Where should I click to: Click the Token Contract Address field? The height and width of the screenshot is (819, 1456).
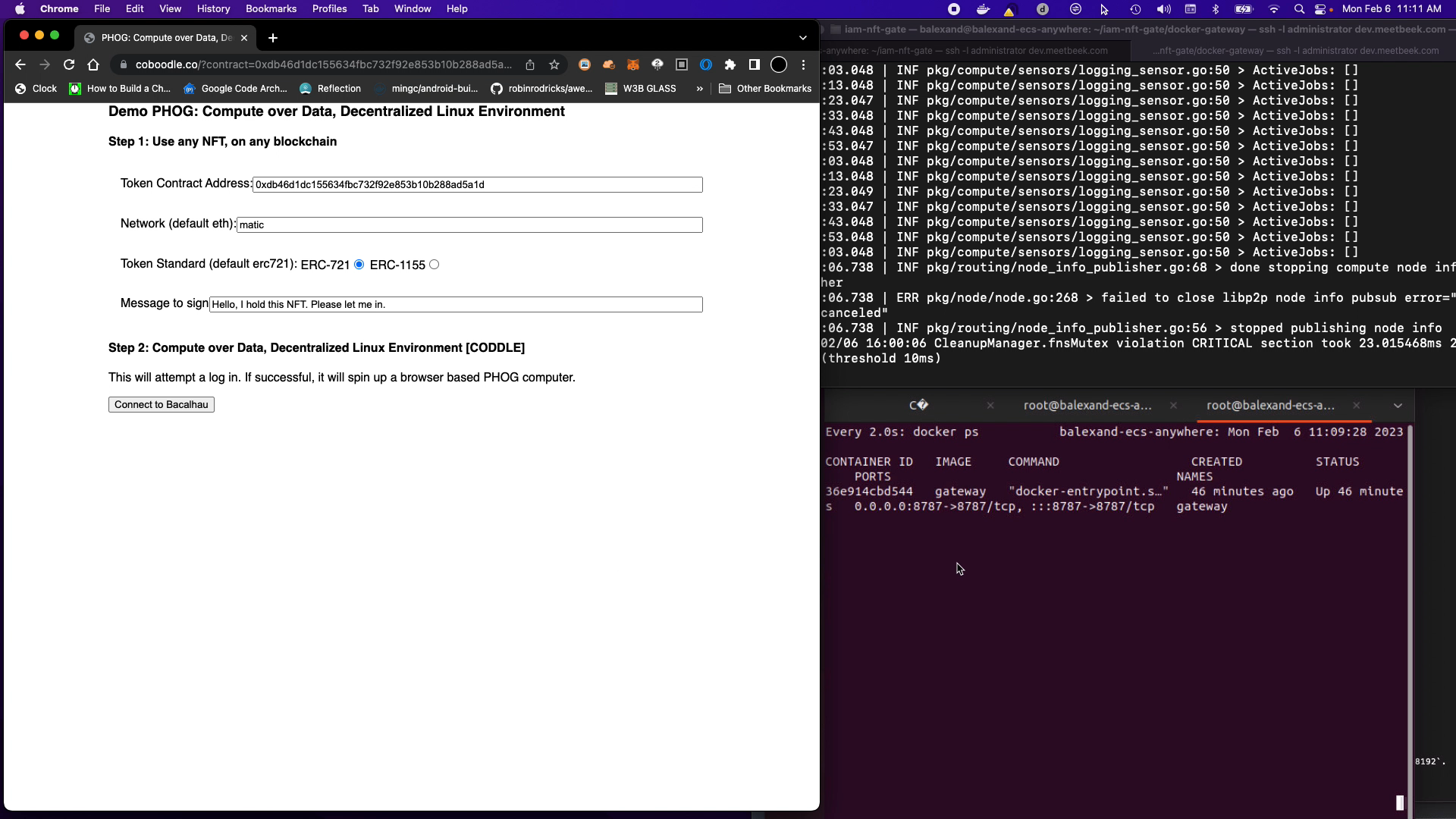point(478,185)
